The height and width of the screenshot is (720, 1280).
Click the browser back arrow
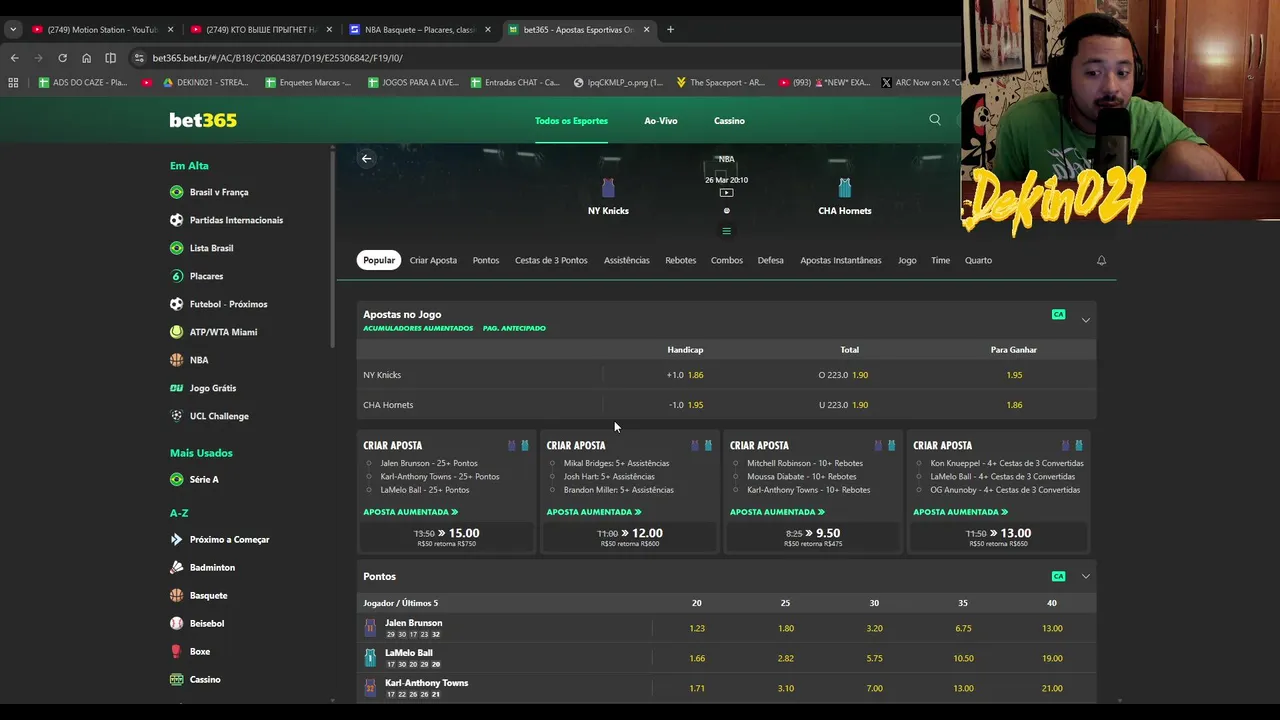click(x=14, y=58)
